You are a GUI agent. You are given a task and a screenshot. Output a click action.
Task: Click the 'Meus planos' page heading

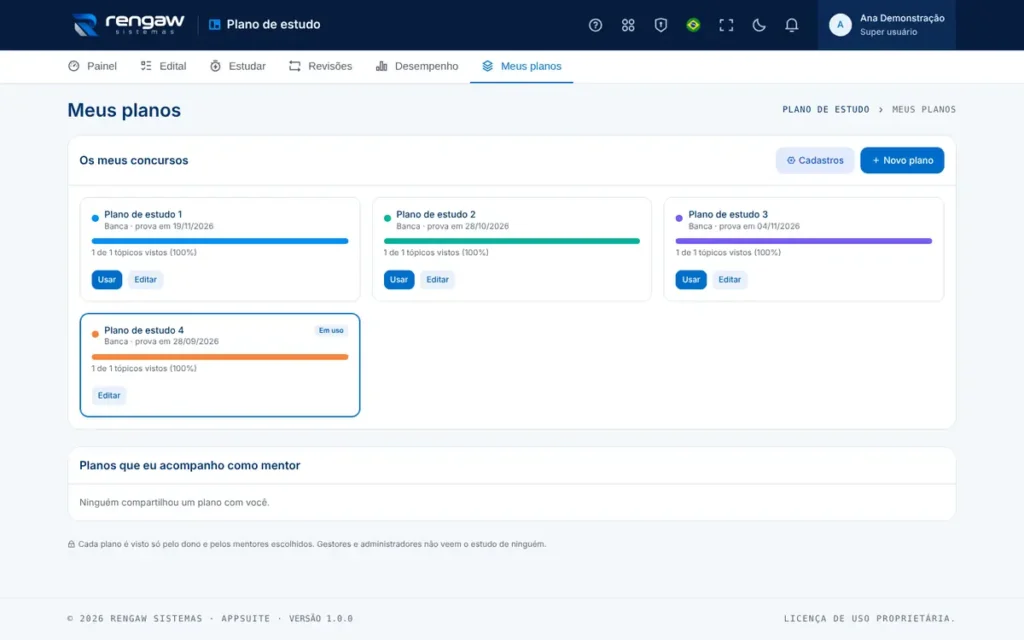pos(124,110)
